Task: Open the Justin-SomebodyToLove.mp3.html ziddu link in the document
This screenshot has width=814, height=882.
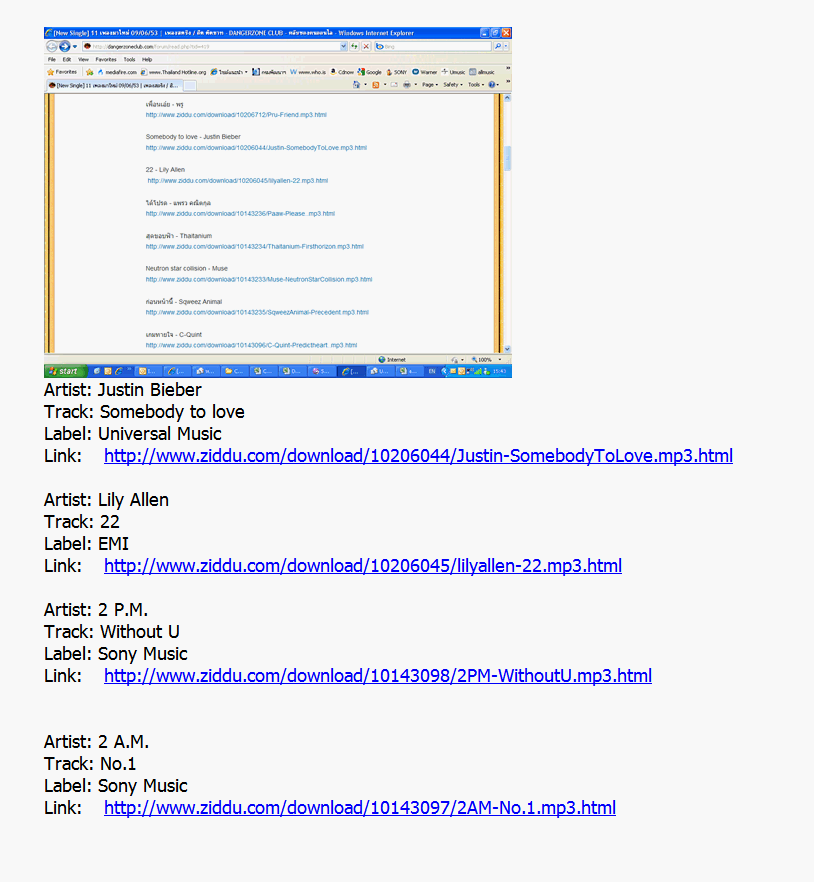Action: coord(418,456)
